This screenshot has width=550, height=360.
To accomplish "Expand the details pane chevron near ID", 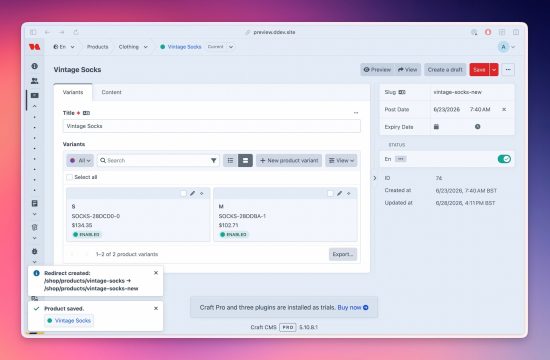I will click(375, 178).
